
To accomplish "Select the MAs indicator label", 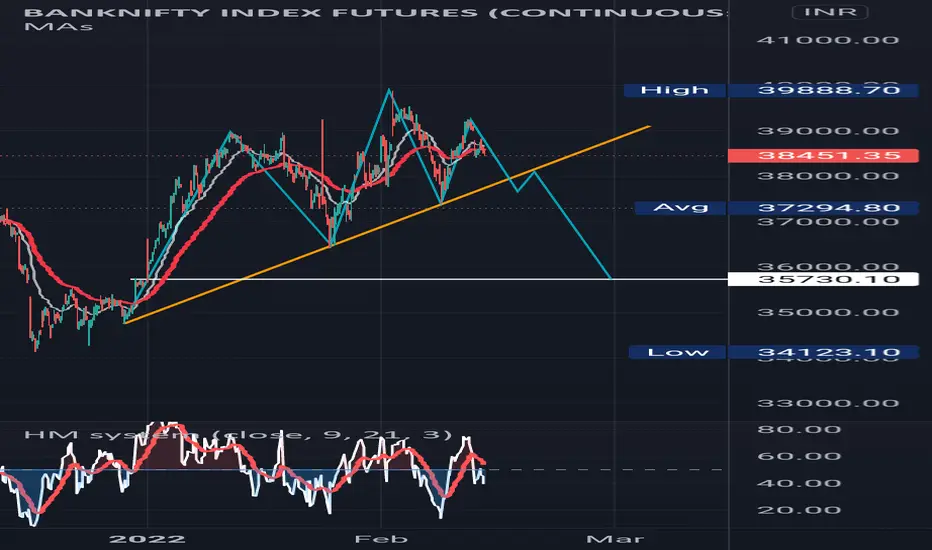I will click(58, 27).
